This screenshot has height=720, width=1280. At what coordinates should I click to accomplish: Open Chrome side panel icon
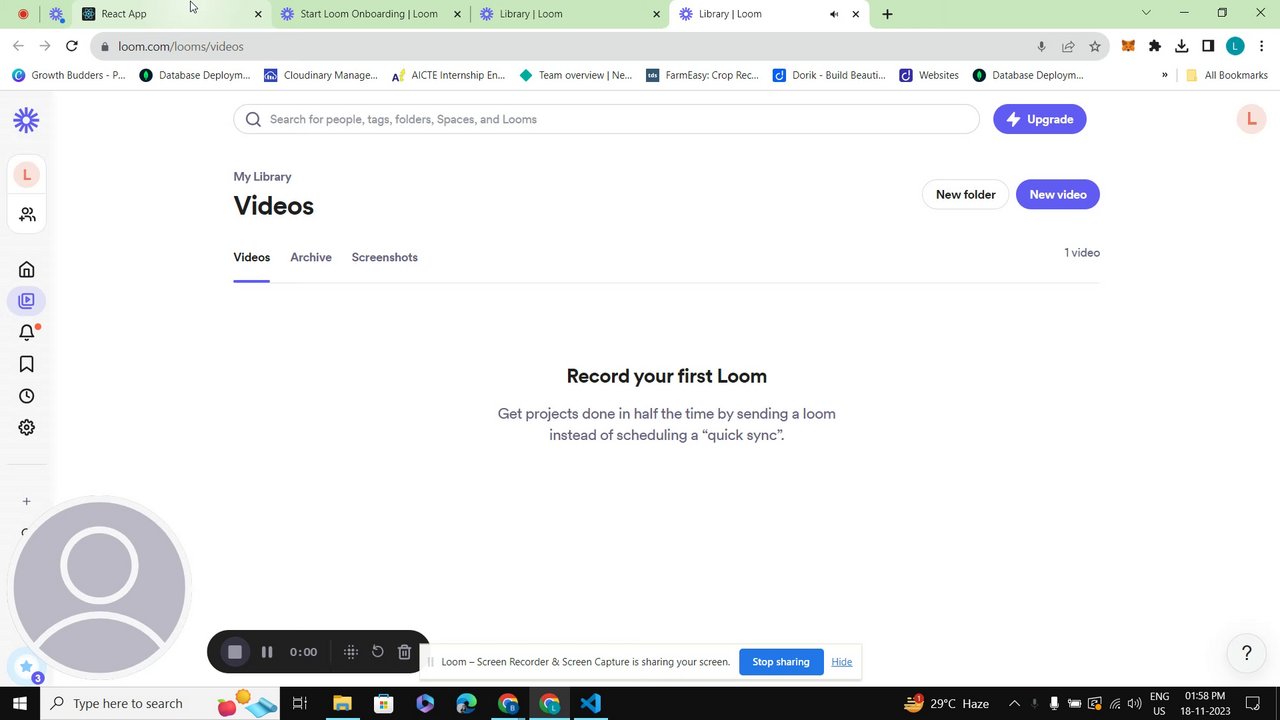click(1208, 46)
